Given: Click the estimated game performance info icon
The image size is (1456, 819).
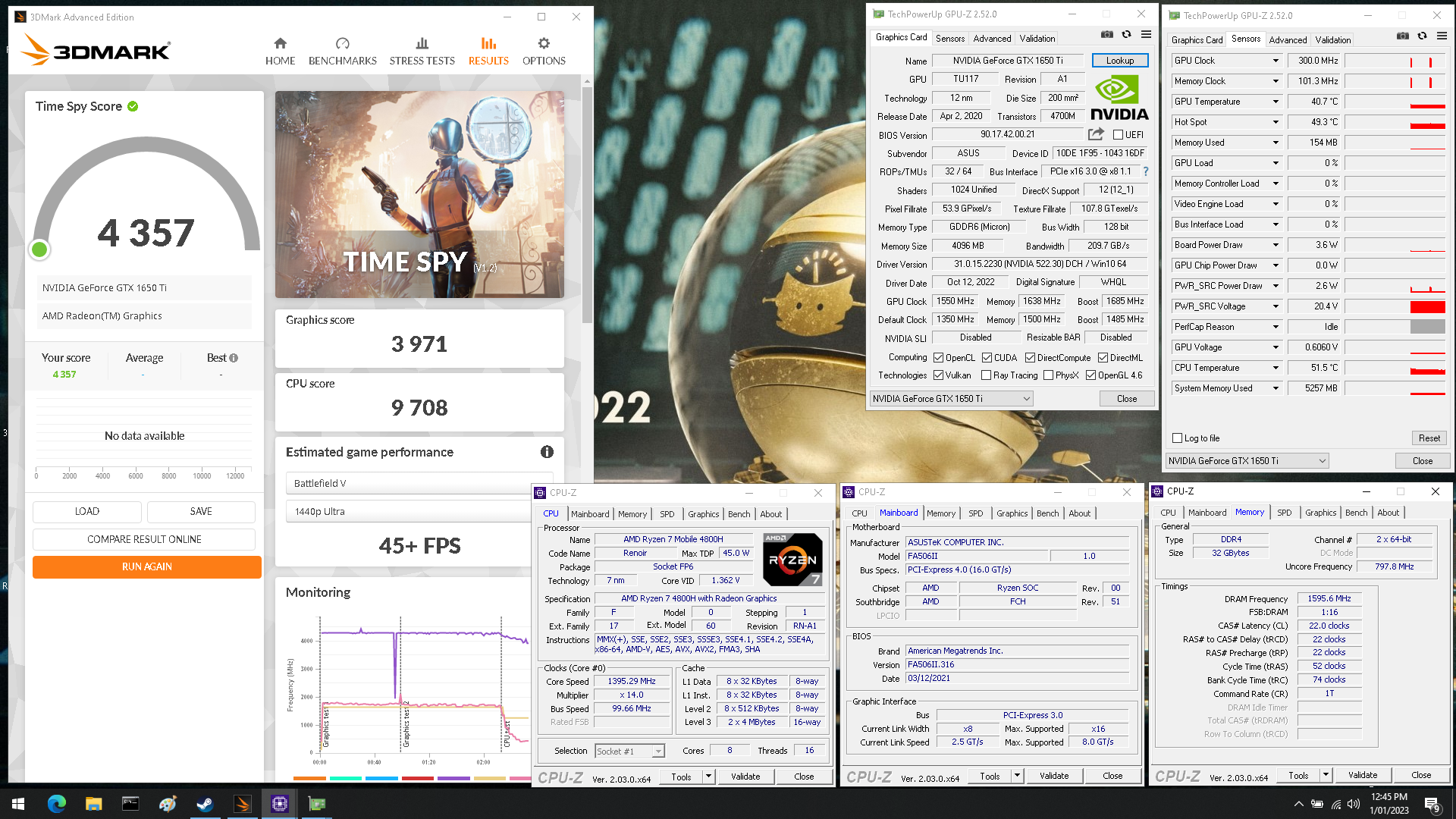Looking at the screenshot, I should [547, 452].
